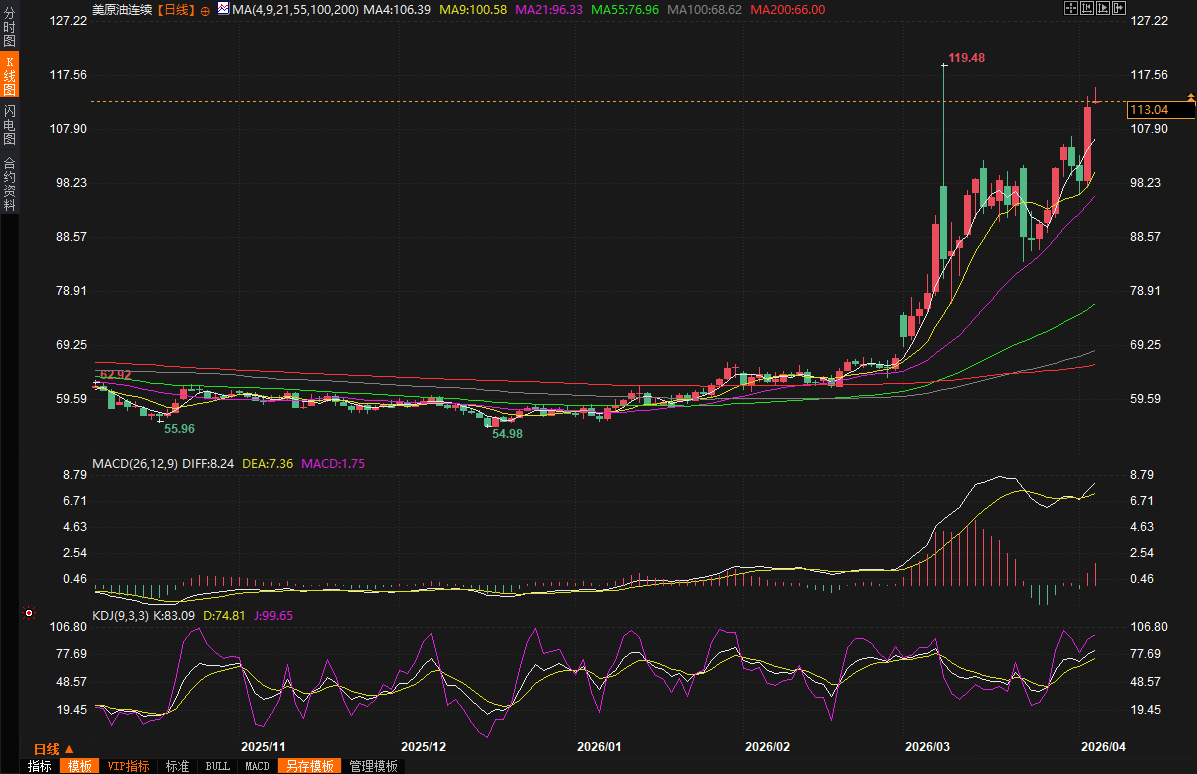Click the orange arrow at price axis
This screenshot has width=1197, height=774.
1191,98
